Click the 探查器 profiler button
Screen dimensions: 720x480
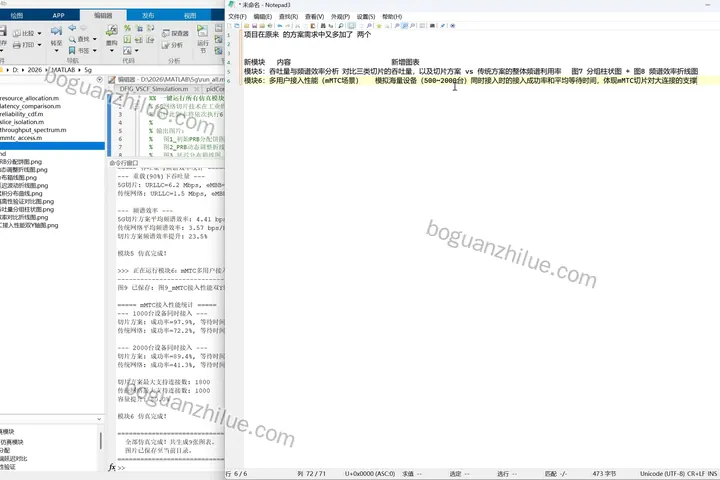175,33
